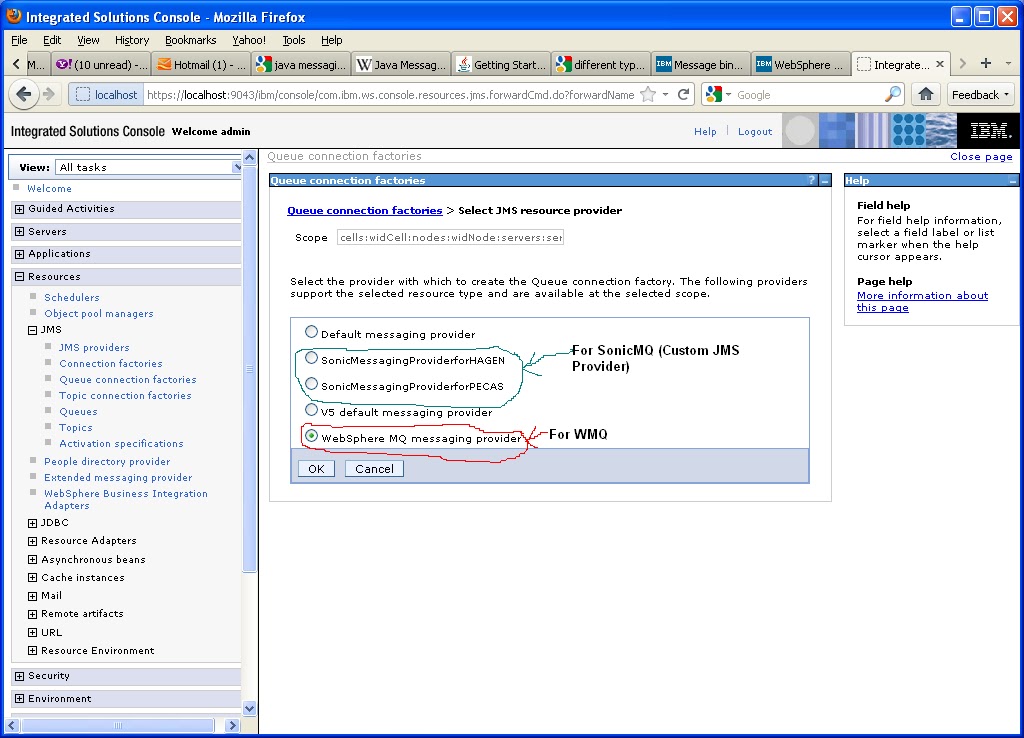The image size is (1024, 738).
Task: Select Default messaging provider radio button
Action: [x=312, y=332]
